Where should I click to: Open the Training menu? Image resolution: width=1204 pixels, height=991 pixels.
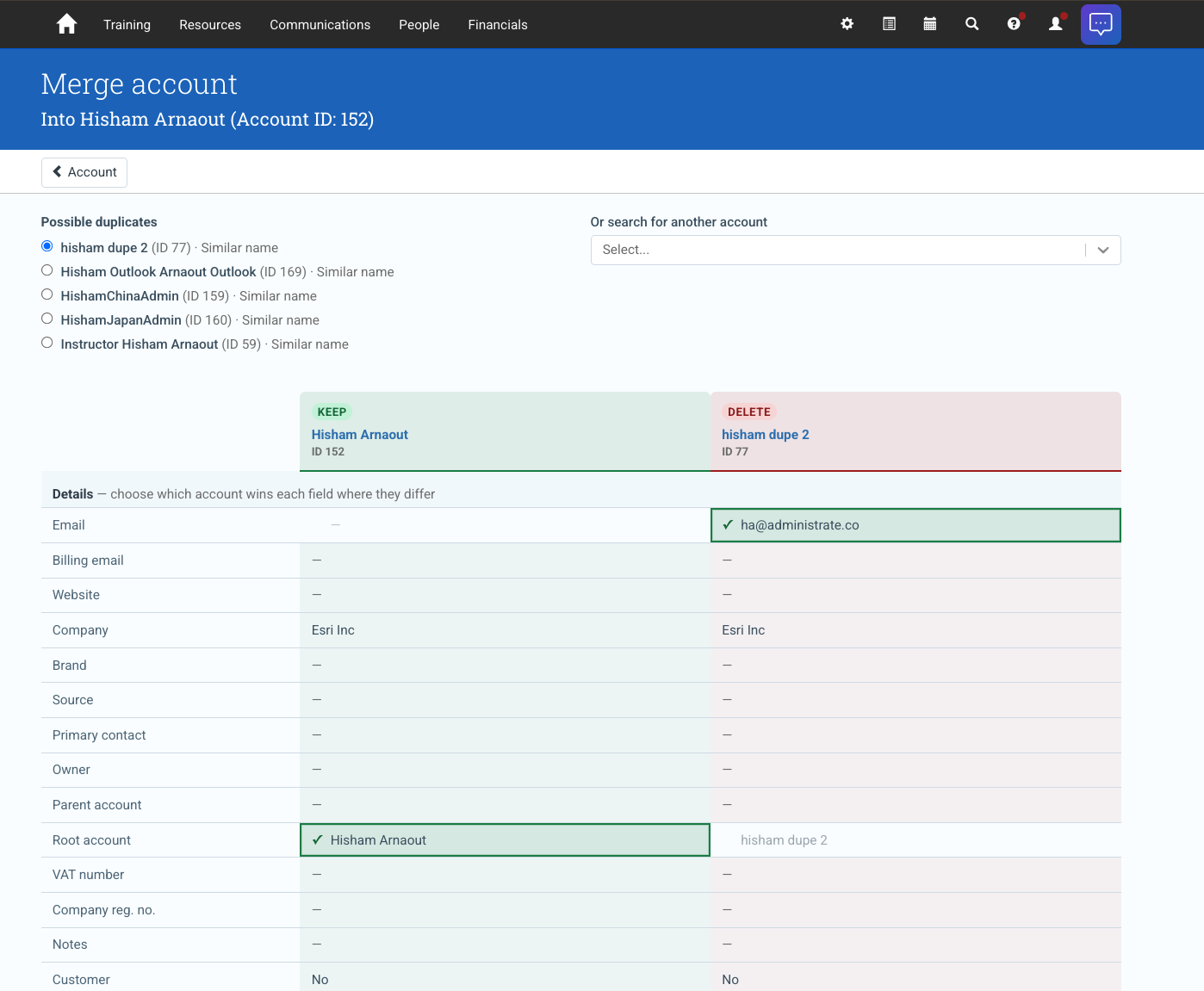click(127, 25)
